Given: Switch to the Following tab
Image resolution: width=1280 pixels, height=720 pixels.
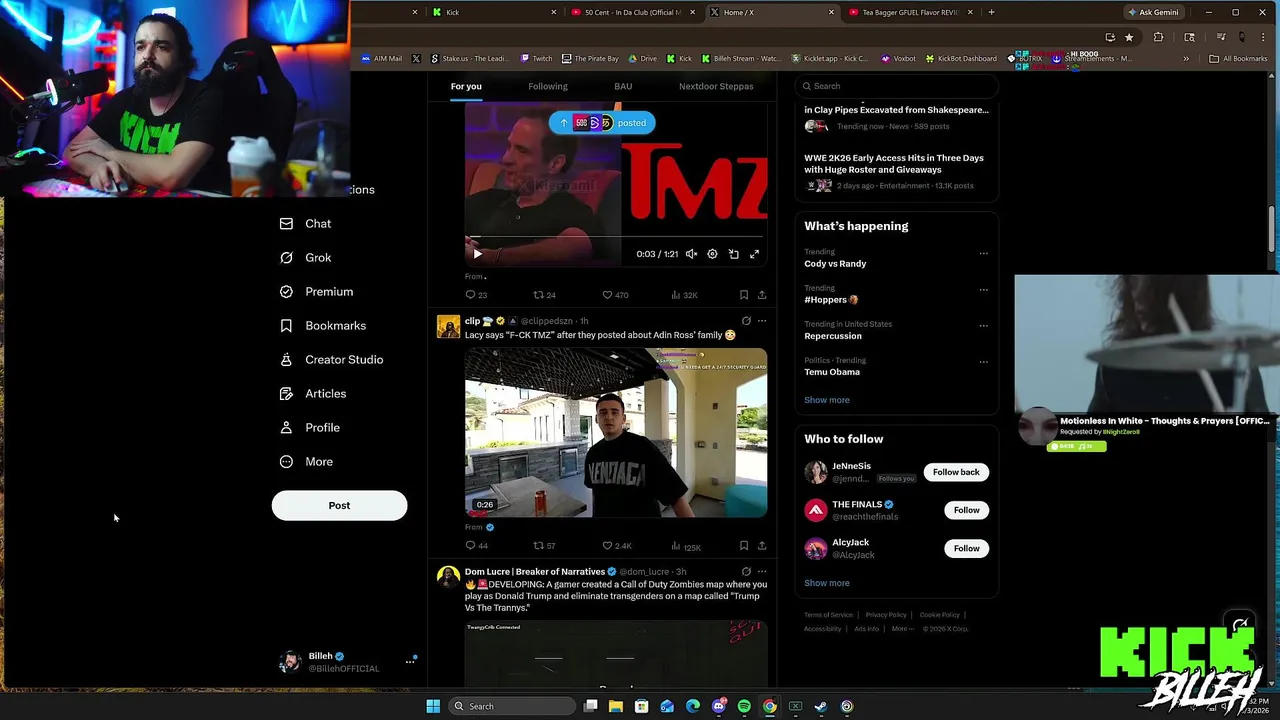Looking at the screenshot, I should (548, 86).
